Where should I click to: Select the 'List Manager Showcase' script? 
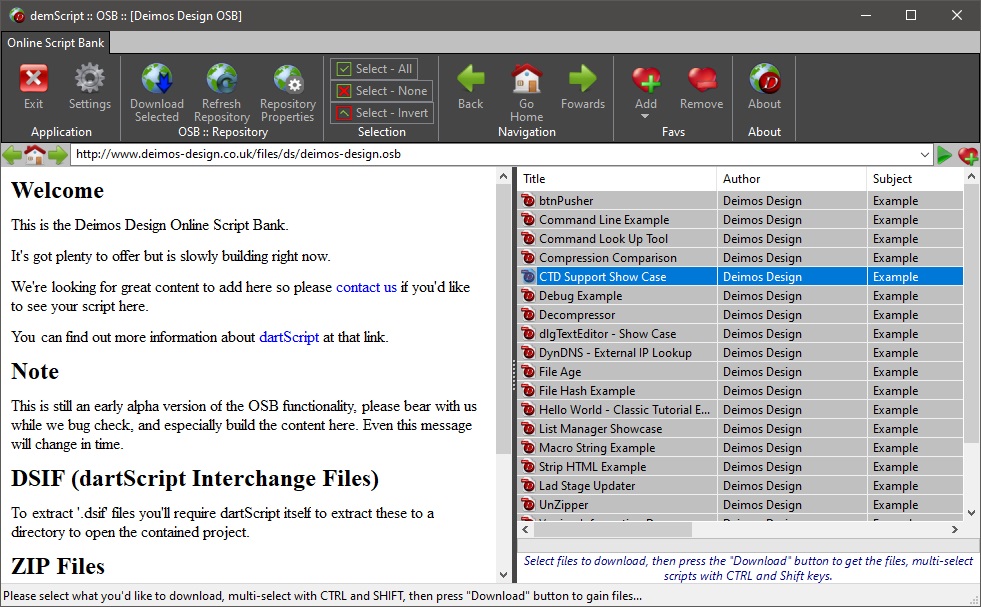point(740,429)
